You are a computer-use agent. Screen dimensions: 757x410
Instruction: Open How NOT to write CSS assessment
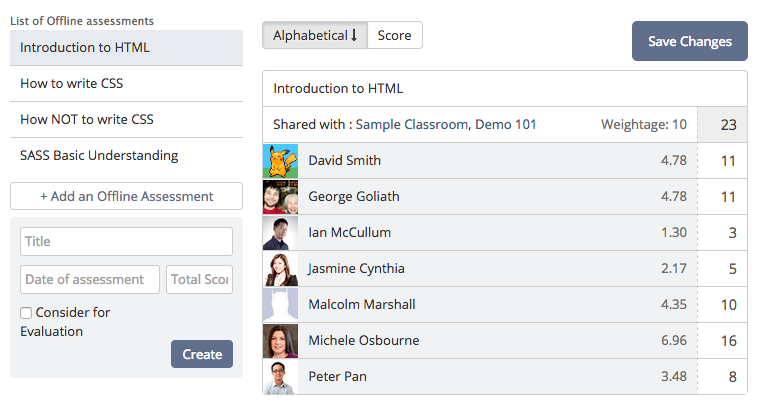tap(126, 119)
